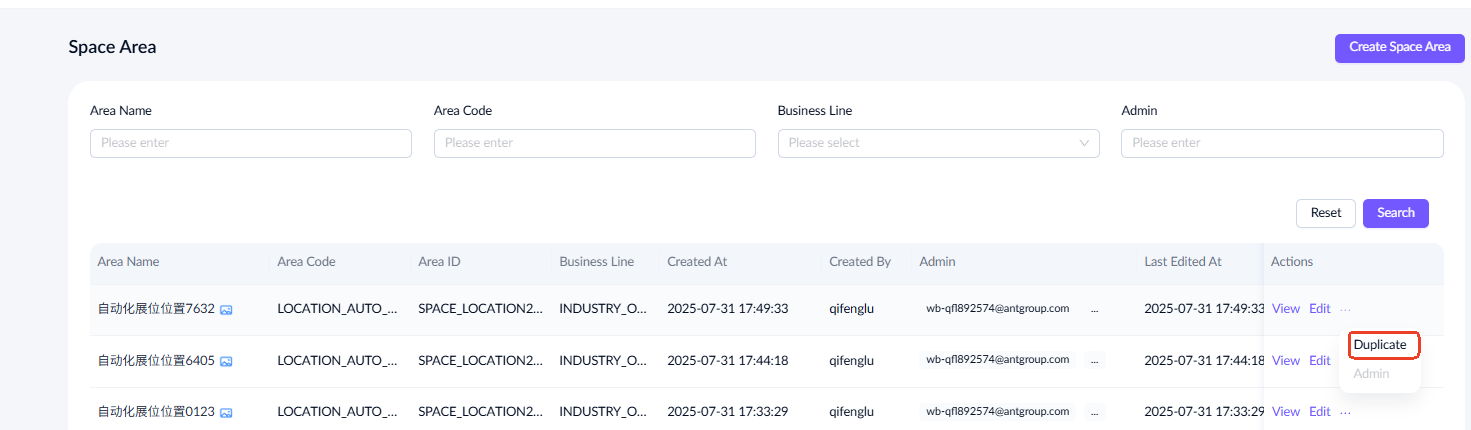Select the Admin entry in the actions menu
The width and height of the screenshot is (1471, 430).
tap(1371, 374)
